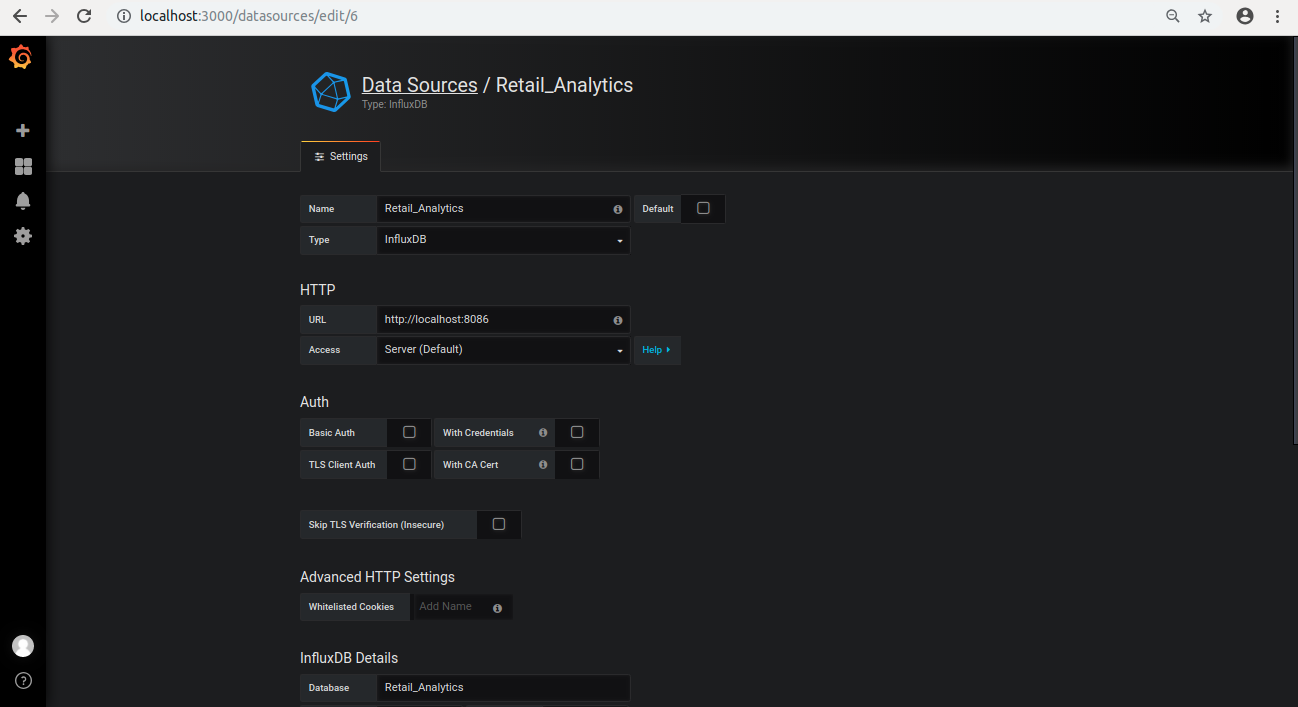Enable With CA Cert checkbox
The height and width of the screenshot is (707, 1298).
577,464
